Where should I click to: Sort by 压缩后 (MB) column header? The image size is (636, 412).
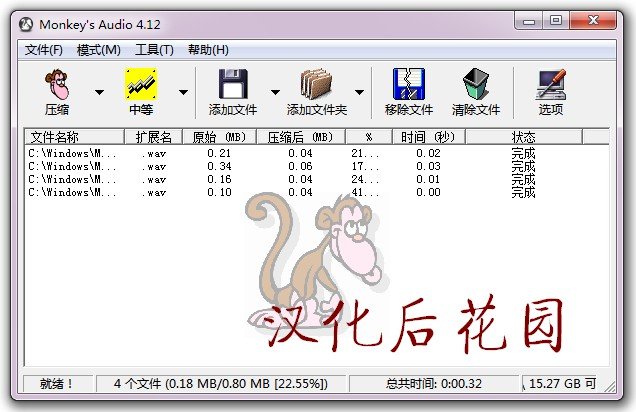tap(301, 137)
